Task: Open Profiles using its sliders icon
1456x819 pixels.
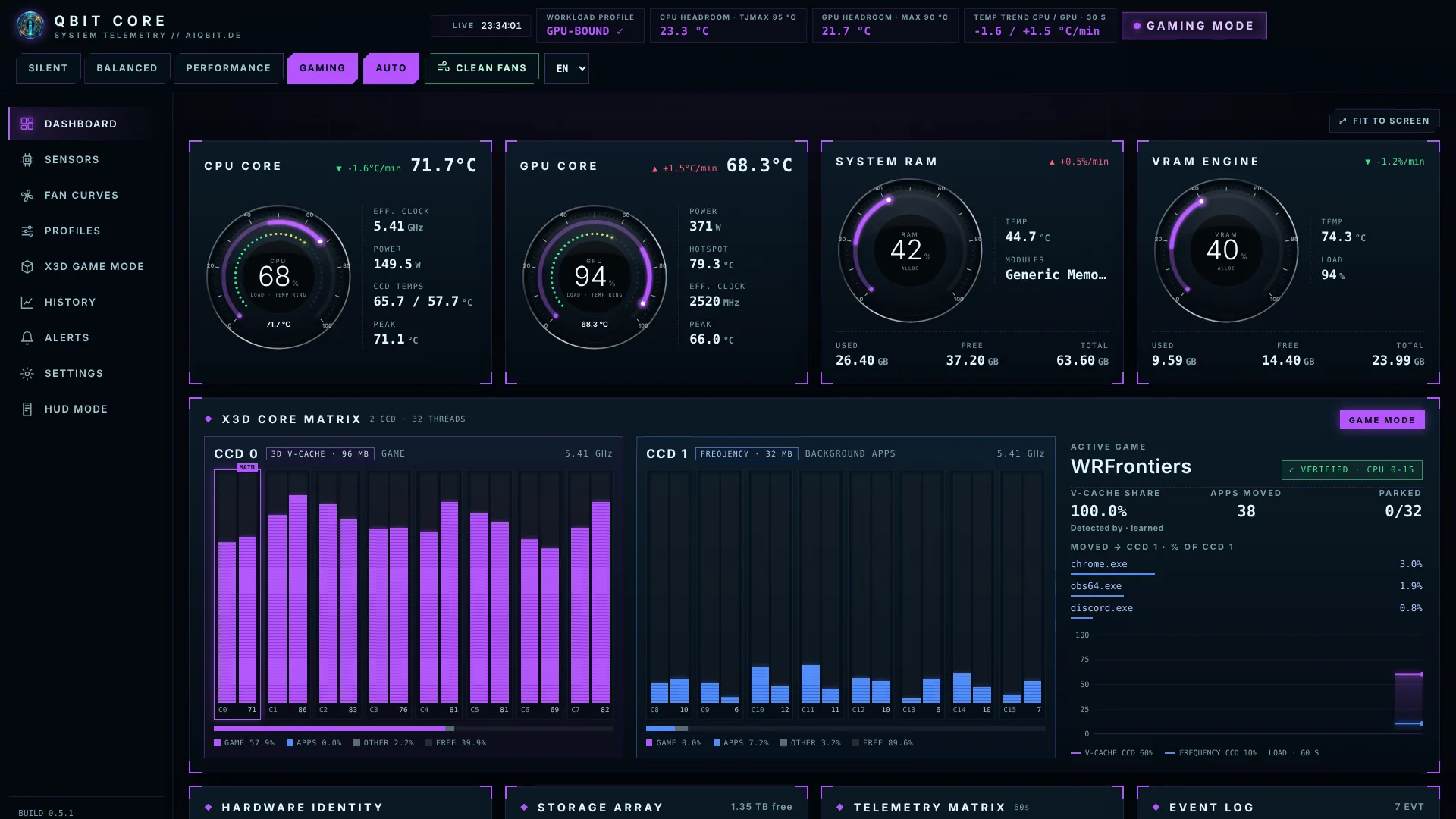Action: coord(27,231)
